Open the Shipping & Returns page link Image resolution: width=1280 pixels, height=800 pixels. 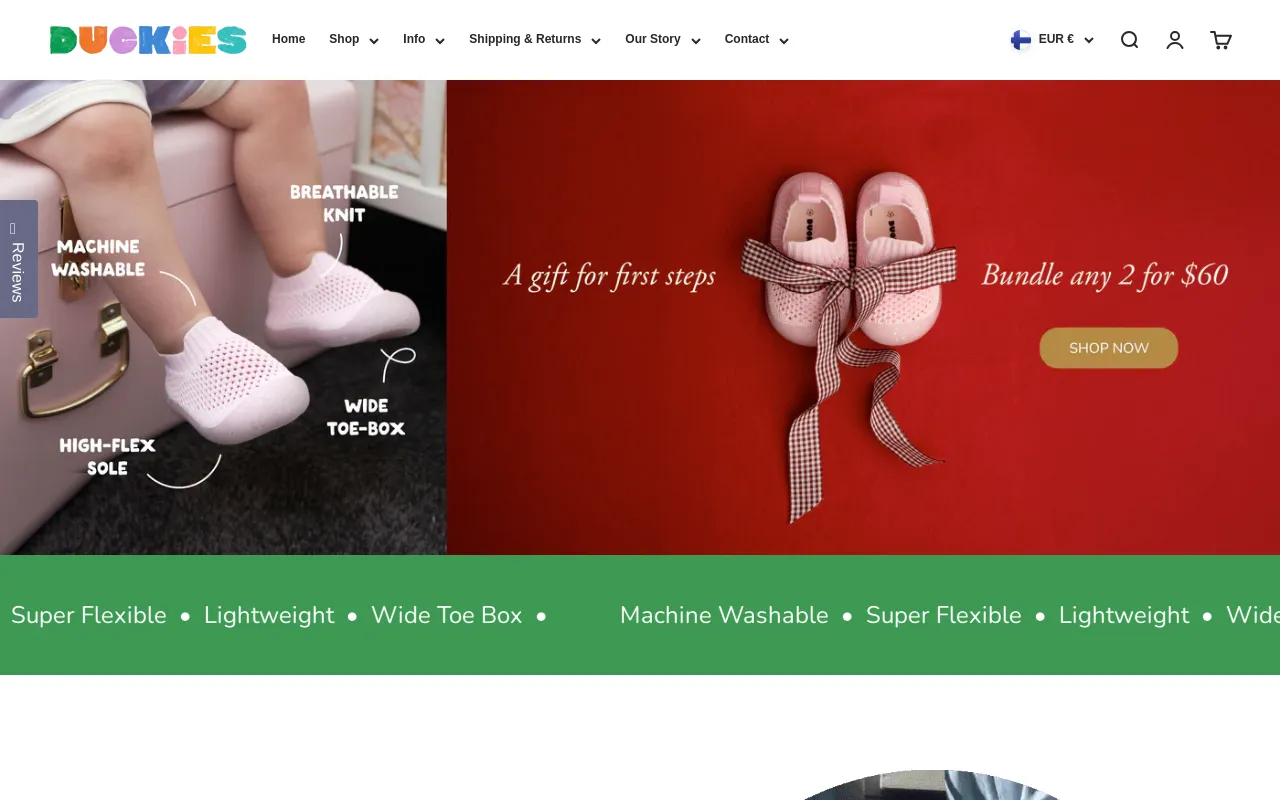pyautogui.click(x=525, y=39)
